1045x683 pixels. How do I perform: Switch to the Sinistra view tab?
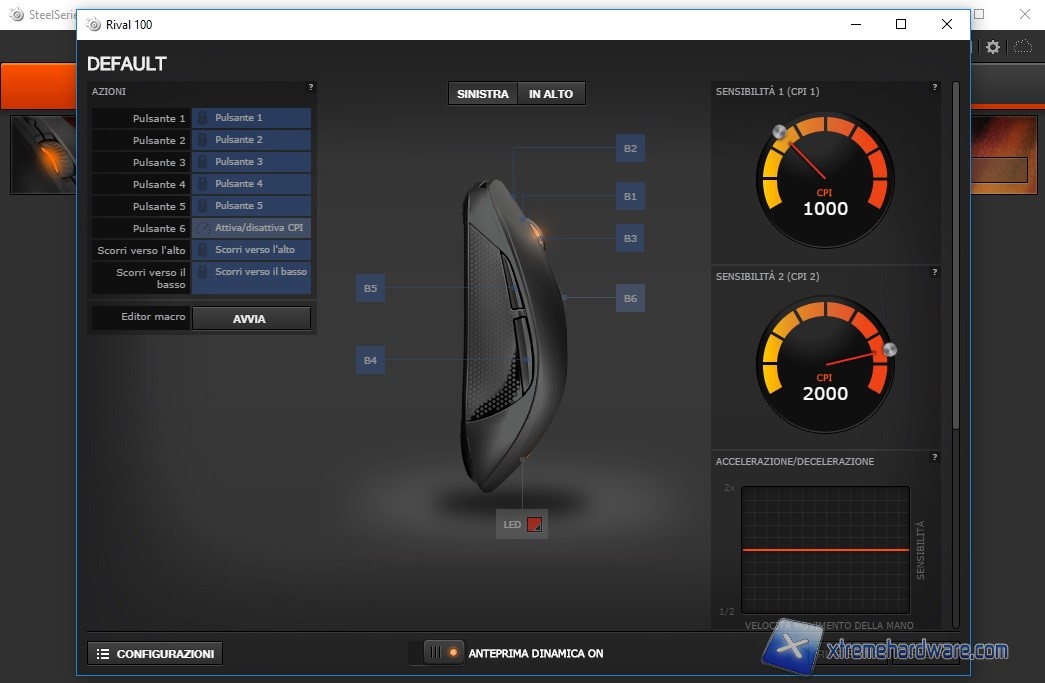point(483,94)
